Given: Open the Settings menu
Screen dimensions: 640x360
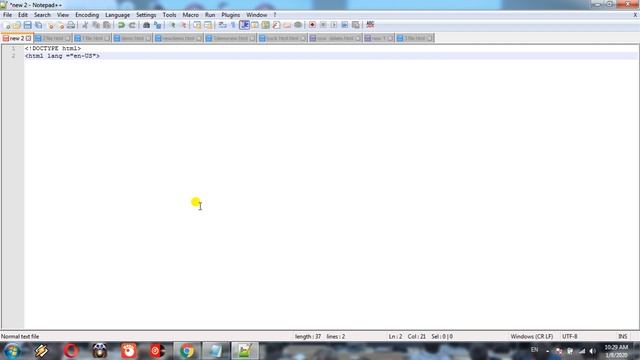Looking at the screenshot, I should click(x=146, y=15).
